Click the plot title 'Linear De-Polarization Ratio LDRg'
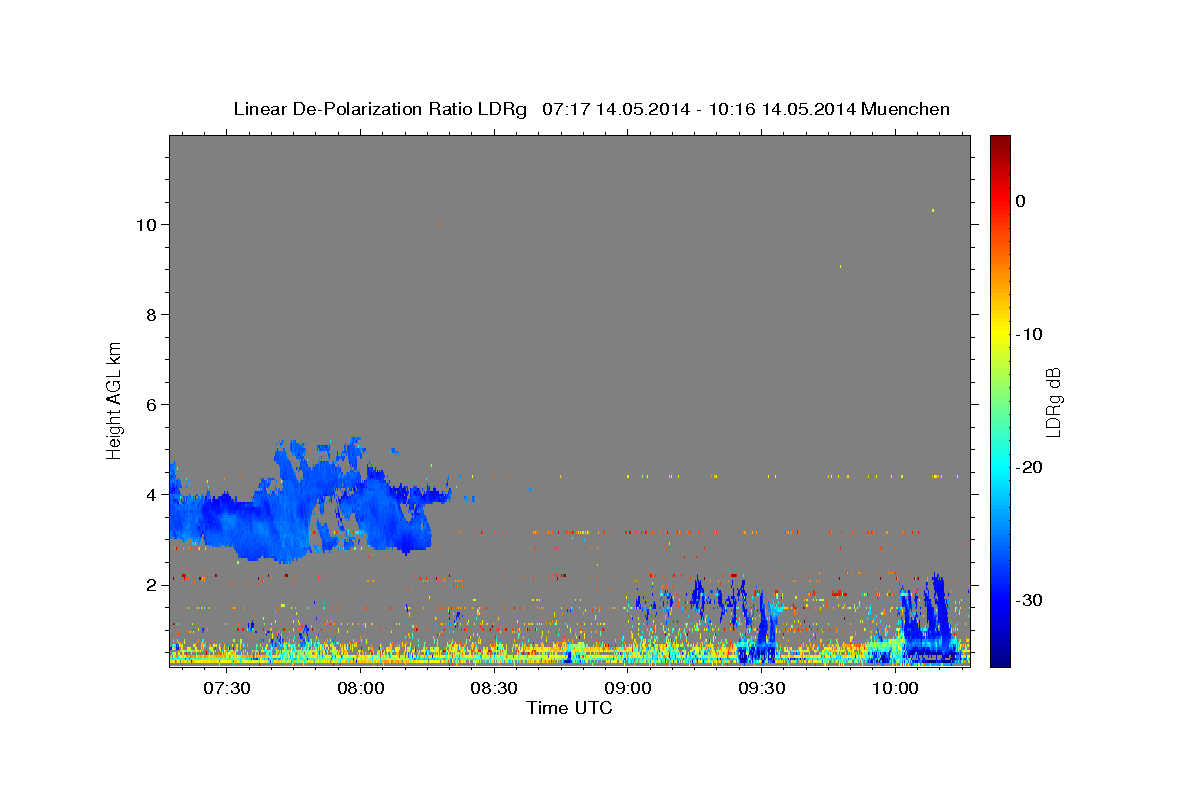 (379, 109)
